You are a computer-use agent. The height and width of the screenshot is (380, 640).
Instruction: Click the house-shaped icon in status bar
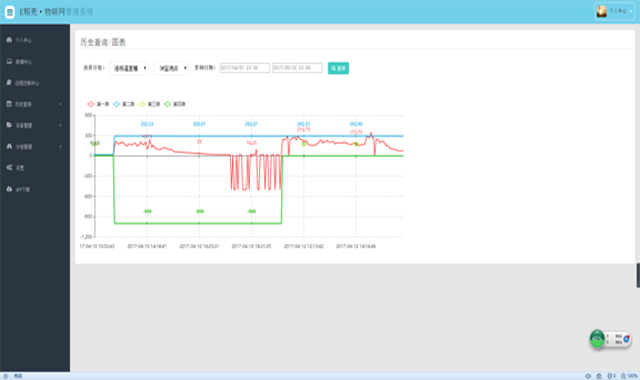(x=599, y=376)
